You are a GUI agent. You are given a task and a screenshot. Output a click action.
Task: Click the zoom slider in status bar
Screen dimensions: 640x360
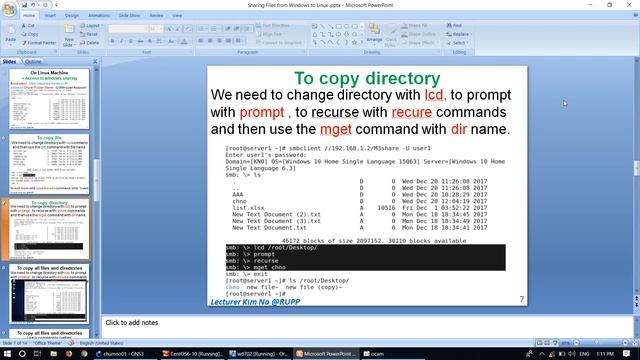[600, 343]
